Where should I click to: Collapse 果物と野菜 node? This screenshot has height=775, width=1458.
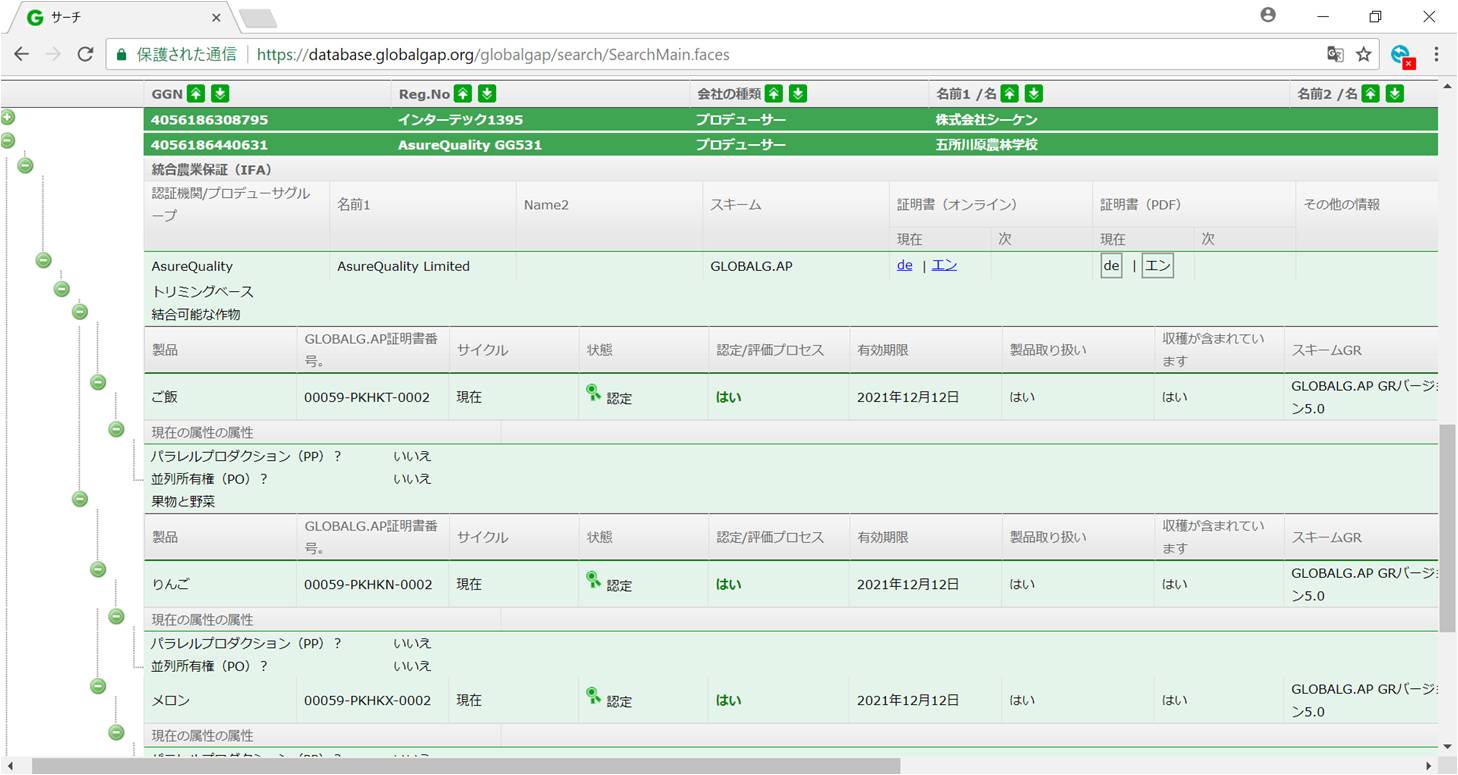[x=80, y=499]
